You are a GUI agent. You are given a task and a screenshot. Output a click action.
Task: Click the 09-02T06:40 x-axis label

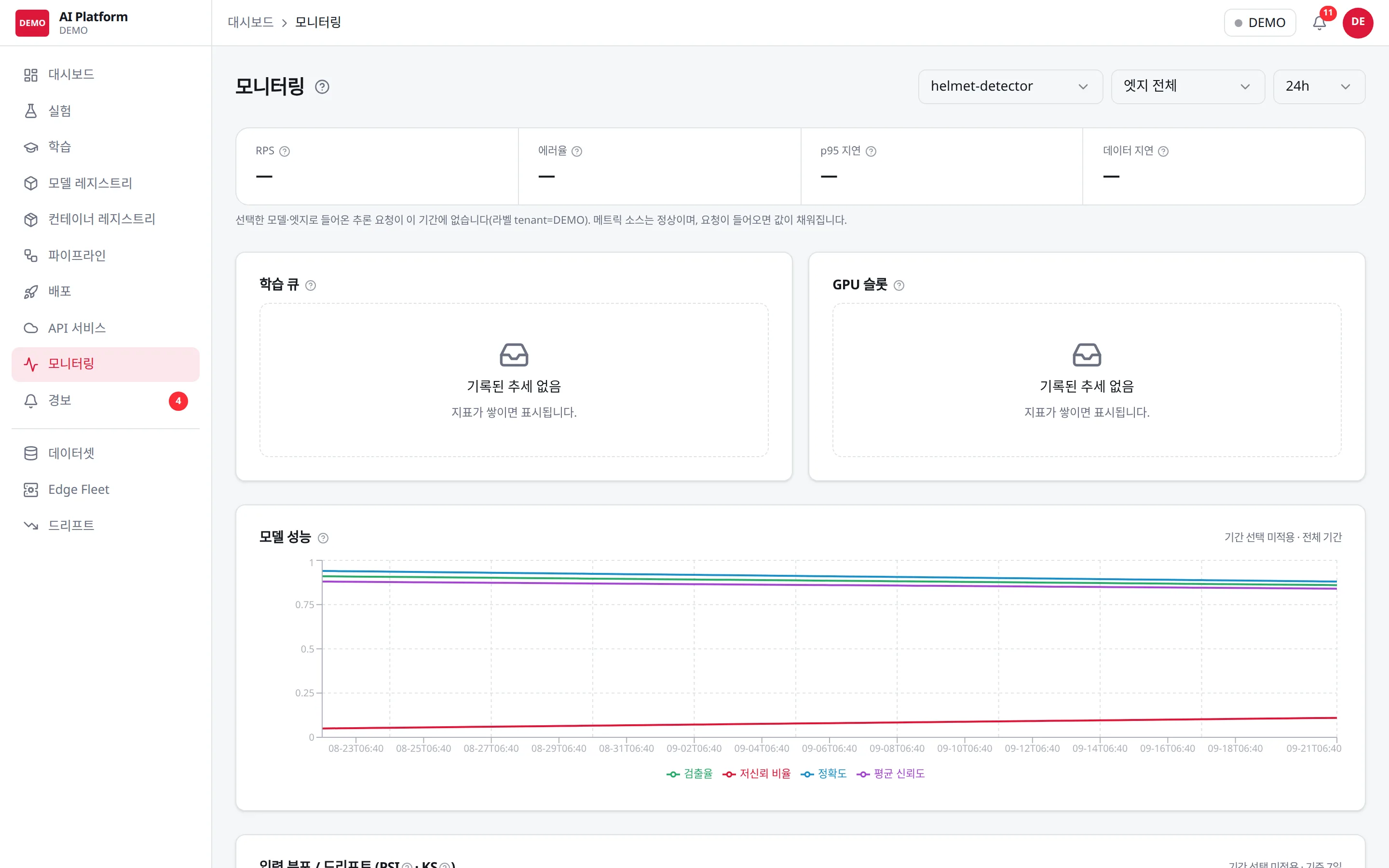tap(694, 748)
